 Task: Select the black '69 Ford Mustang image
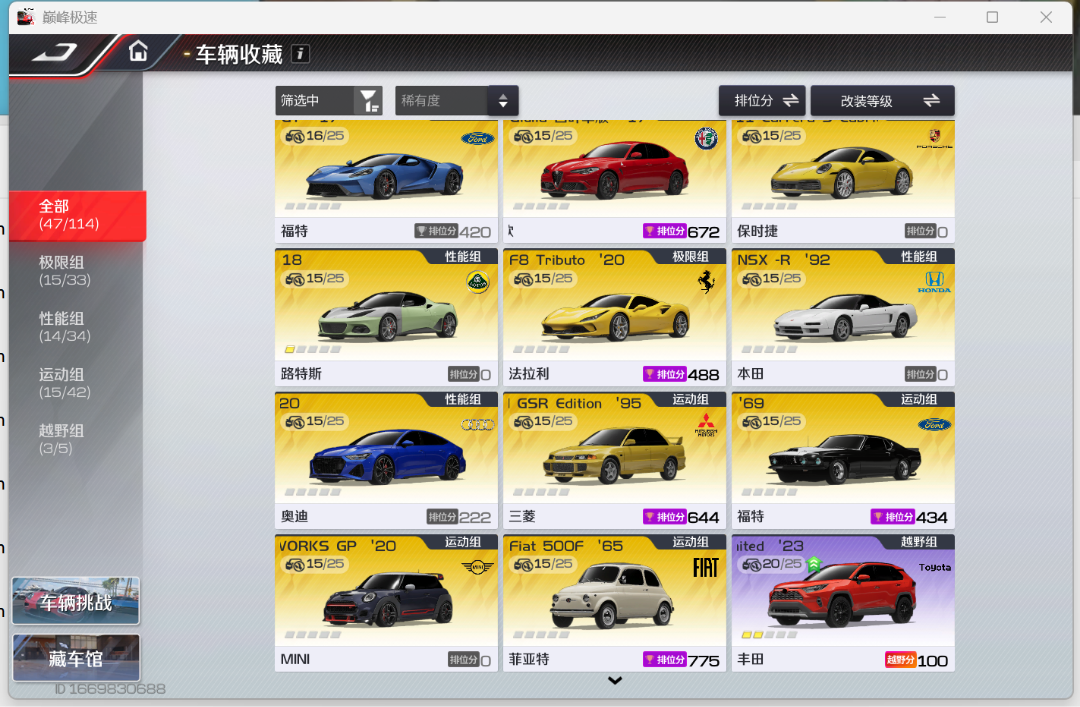(844, 458)
